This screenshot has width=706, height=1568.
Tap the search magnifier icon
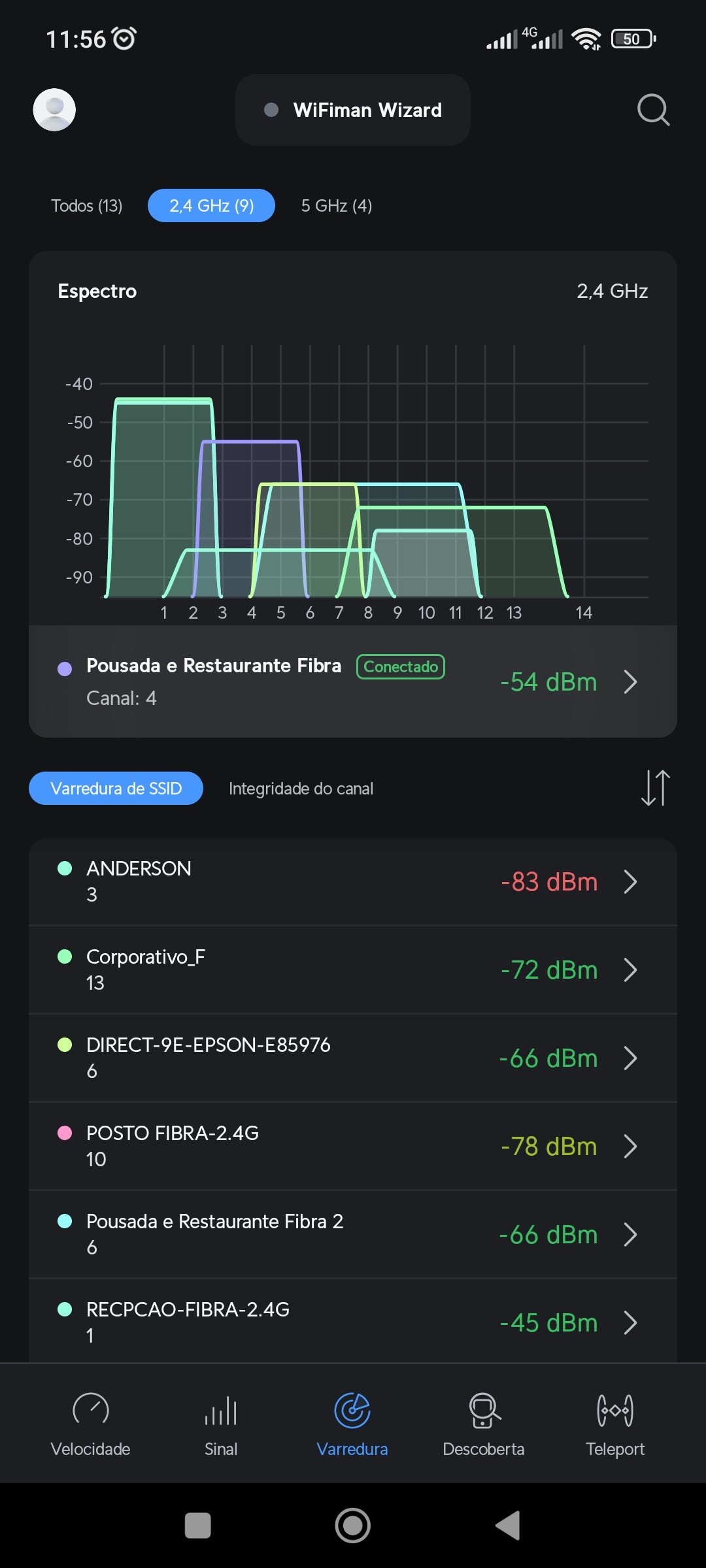(652, 110)
